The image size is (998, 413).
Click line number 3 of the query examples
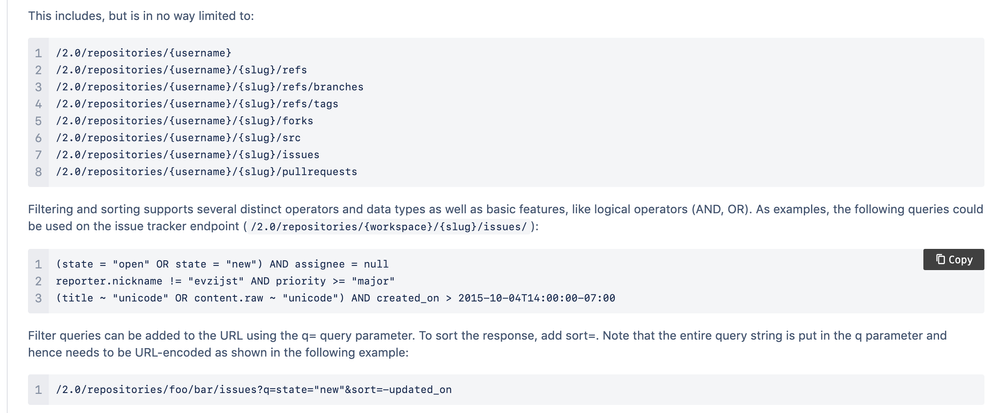point(38,298)
